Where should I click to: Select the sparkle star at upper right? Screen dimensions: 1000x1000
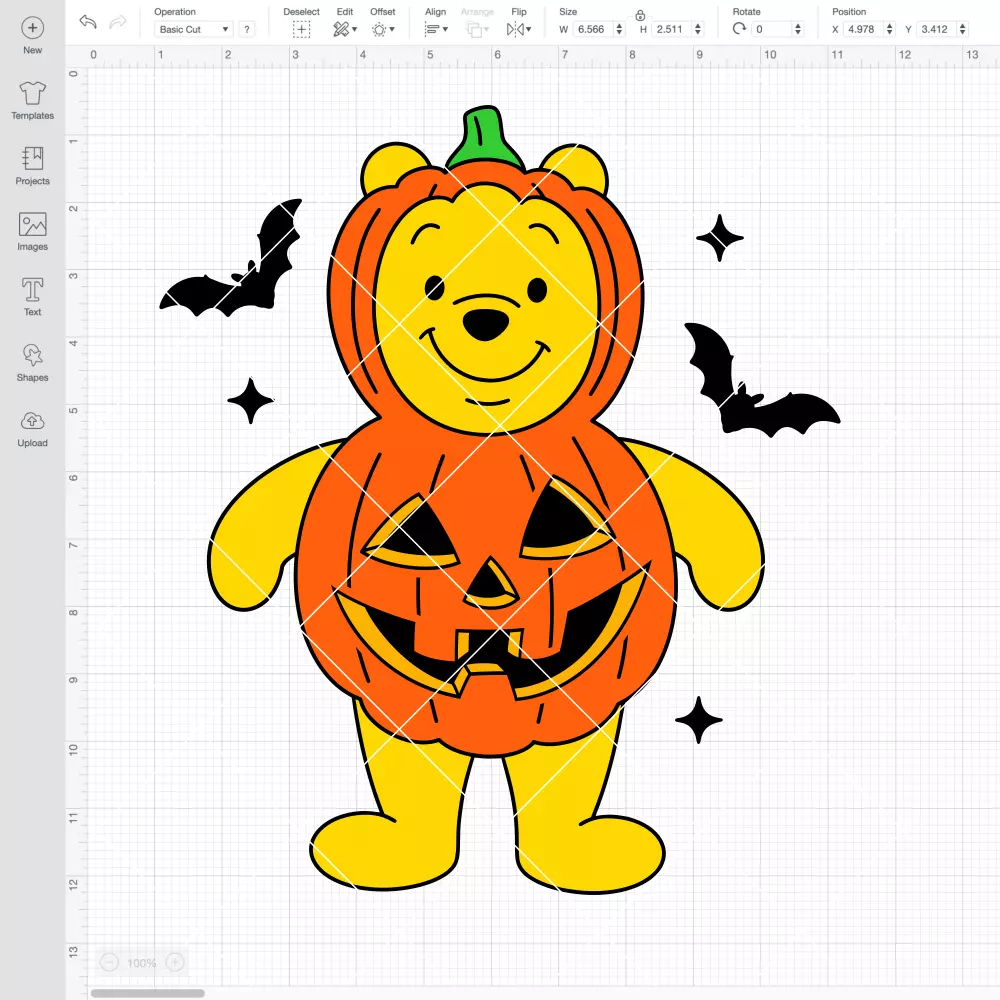click(x=720, y=238)
